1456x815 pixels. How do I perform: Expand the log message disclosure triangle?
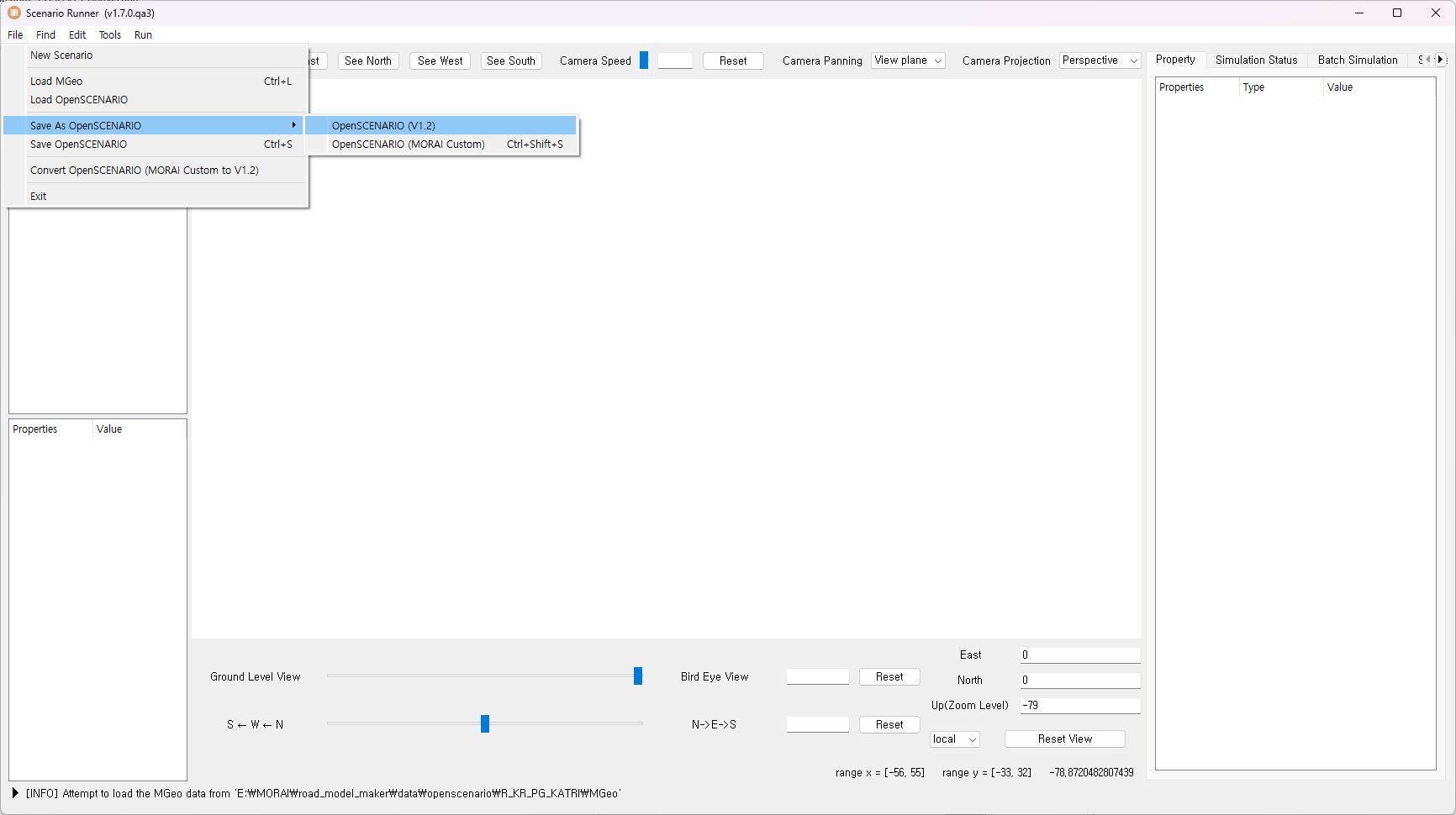tap(15, 793)
